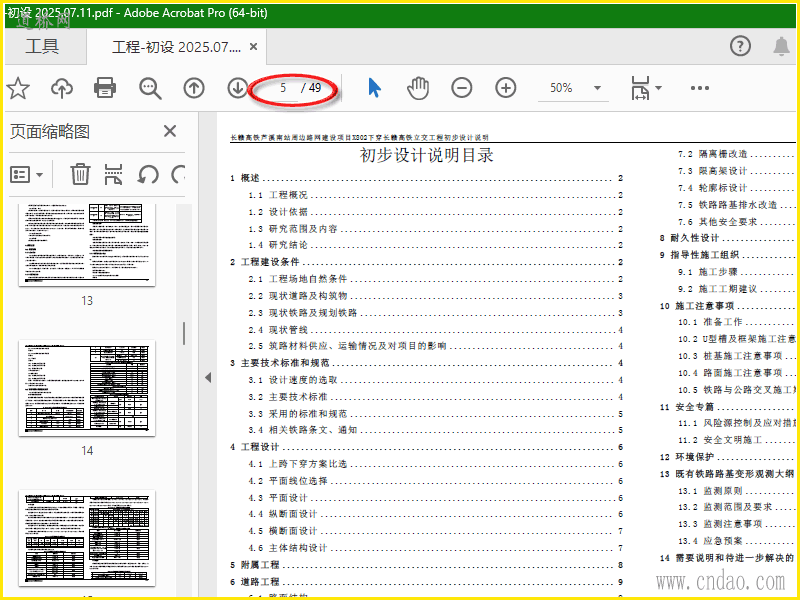
Task: Click TOC entry 1.2 设计依据
Action: pos(436,212)
